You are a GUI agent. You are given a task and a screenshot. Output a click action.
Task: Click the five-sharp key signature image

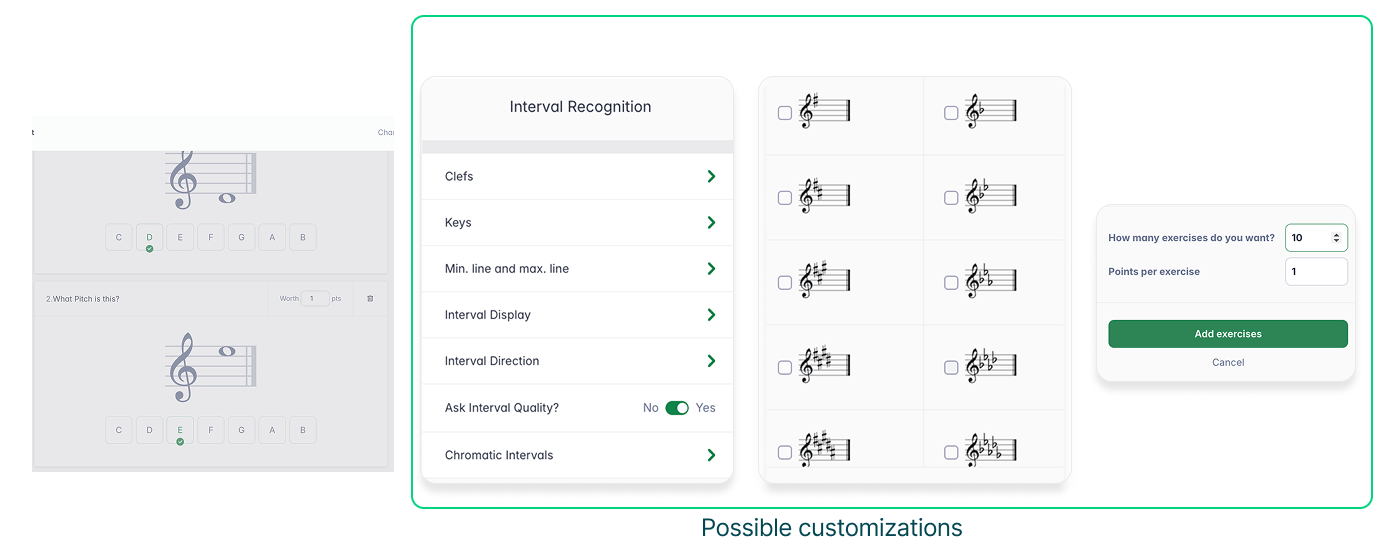point(824,452)
